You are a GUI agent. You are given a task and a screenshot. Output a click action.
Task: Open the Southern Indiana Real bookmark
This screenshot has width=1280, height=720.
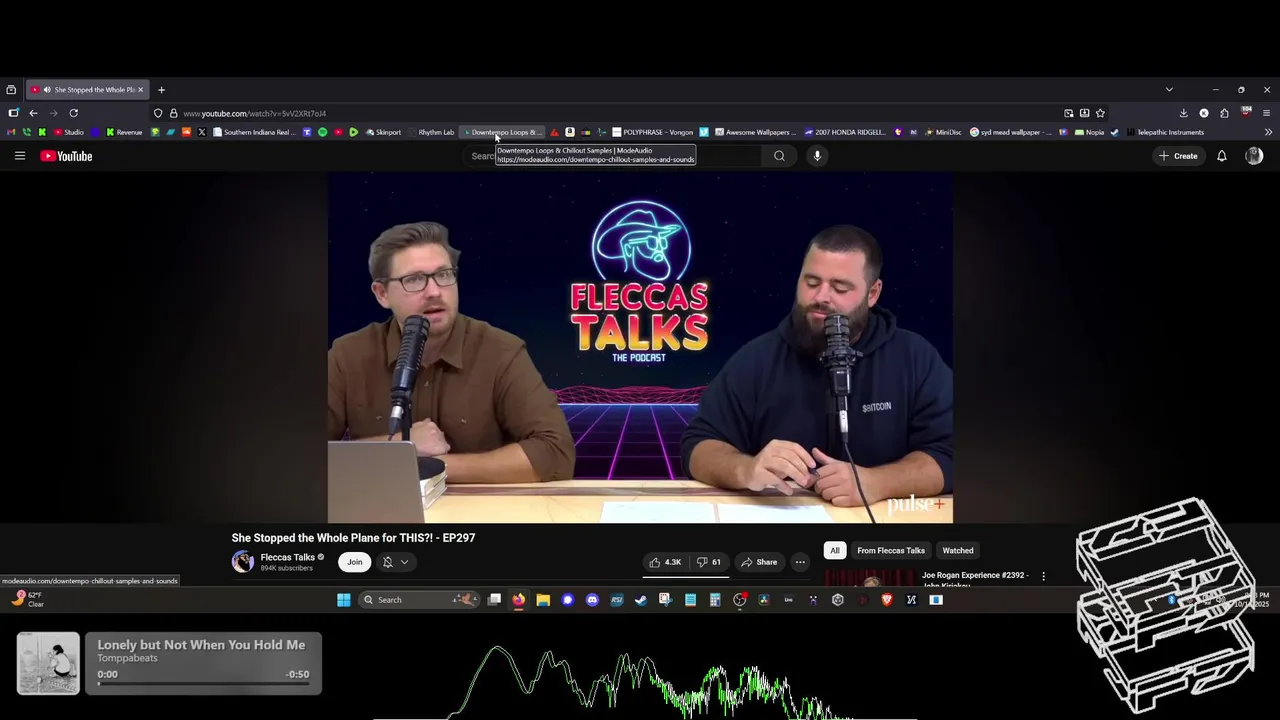point(255,132)
